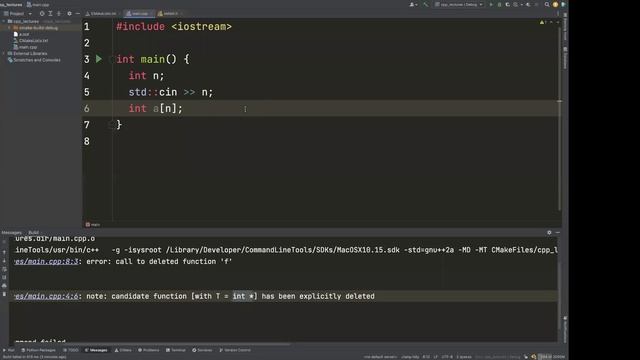Select the Build tab in Messages panel
The image size is (640, 360).
pos(33,232)
